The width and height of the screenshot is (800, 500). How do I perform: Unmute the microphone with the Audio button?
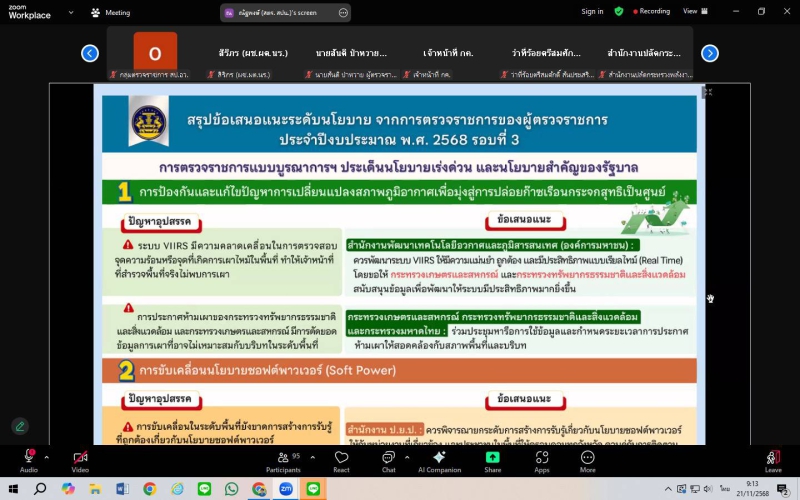click(29, 458)
